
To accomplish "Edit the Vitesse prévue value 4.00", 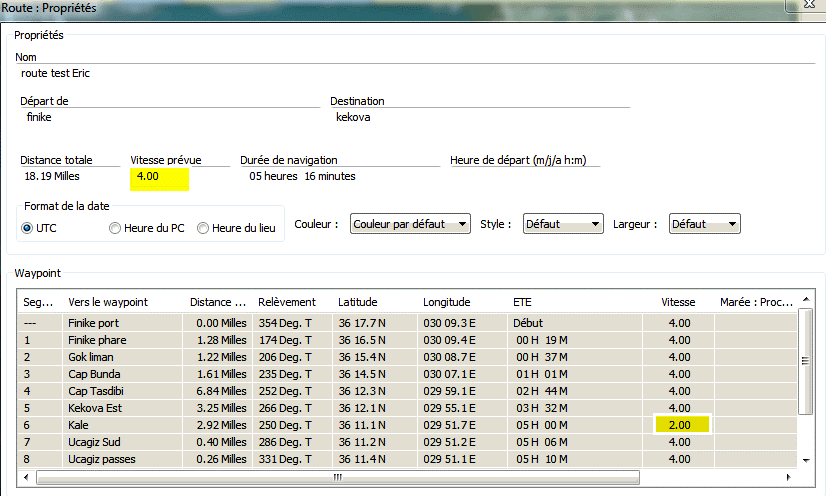I will click(x=159, y=179).
